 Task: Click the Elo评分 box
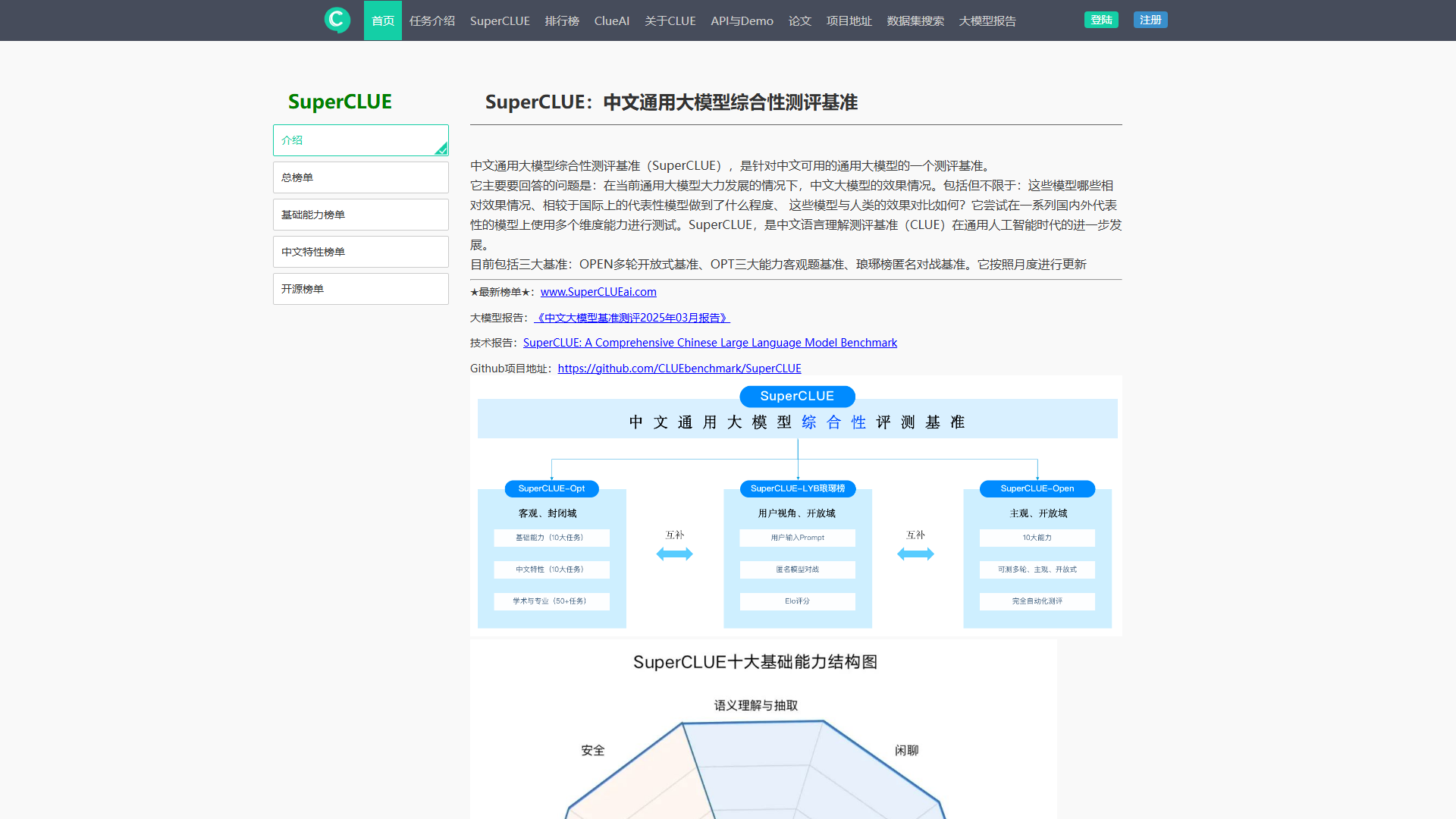[798, 601]
